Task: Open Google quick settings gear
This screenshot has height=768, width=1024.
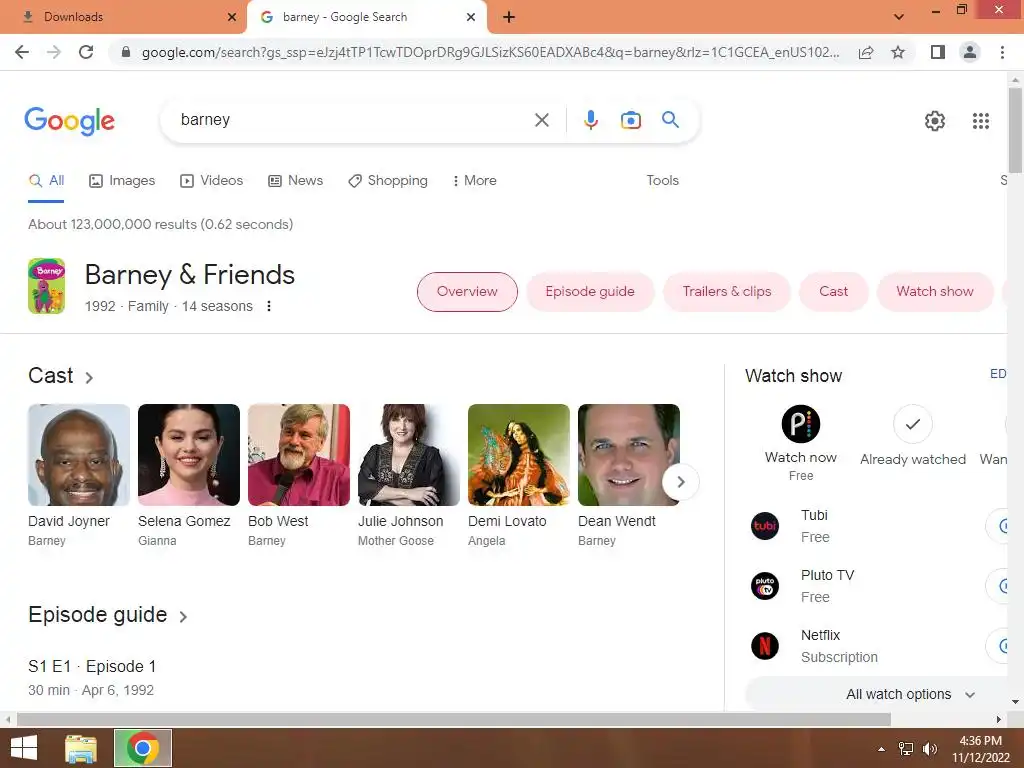Action: [935, 121]
